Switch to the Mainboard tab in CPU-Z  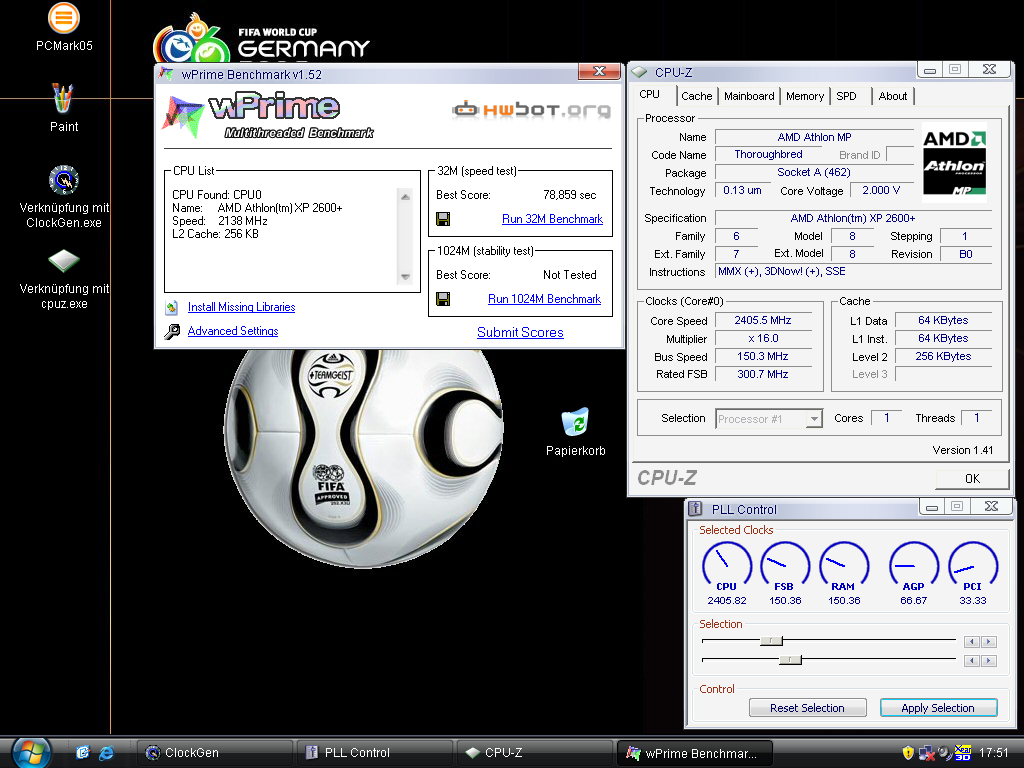[x=749, y=97]
